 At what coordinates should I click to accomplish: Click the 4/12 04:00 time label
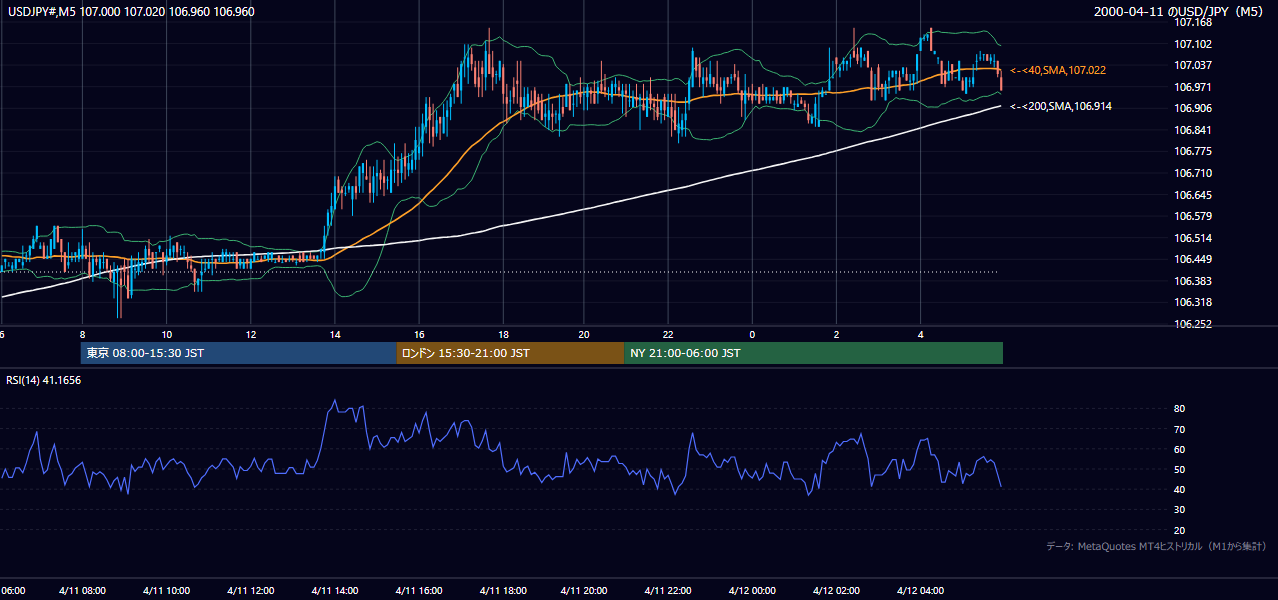tap(920, 590)
